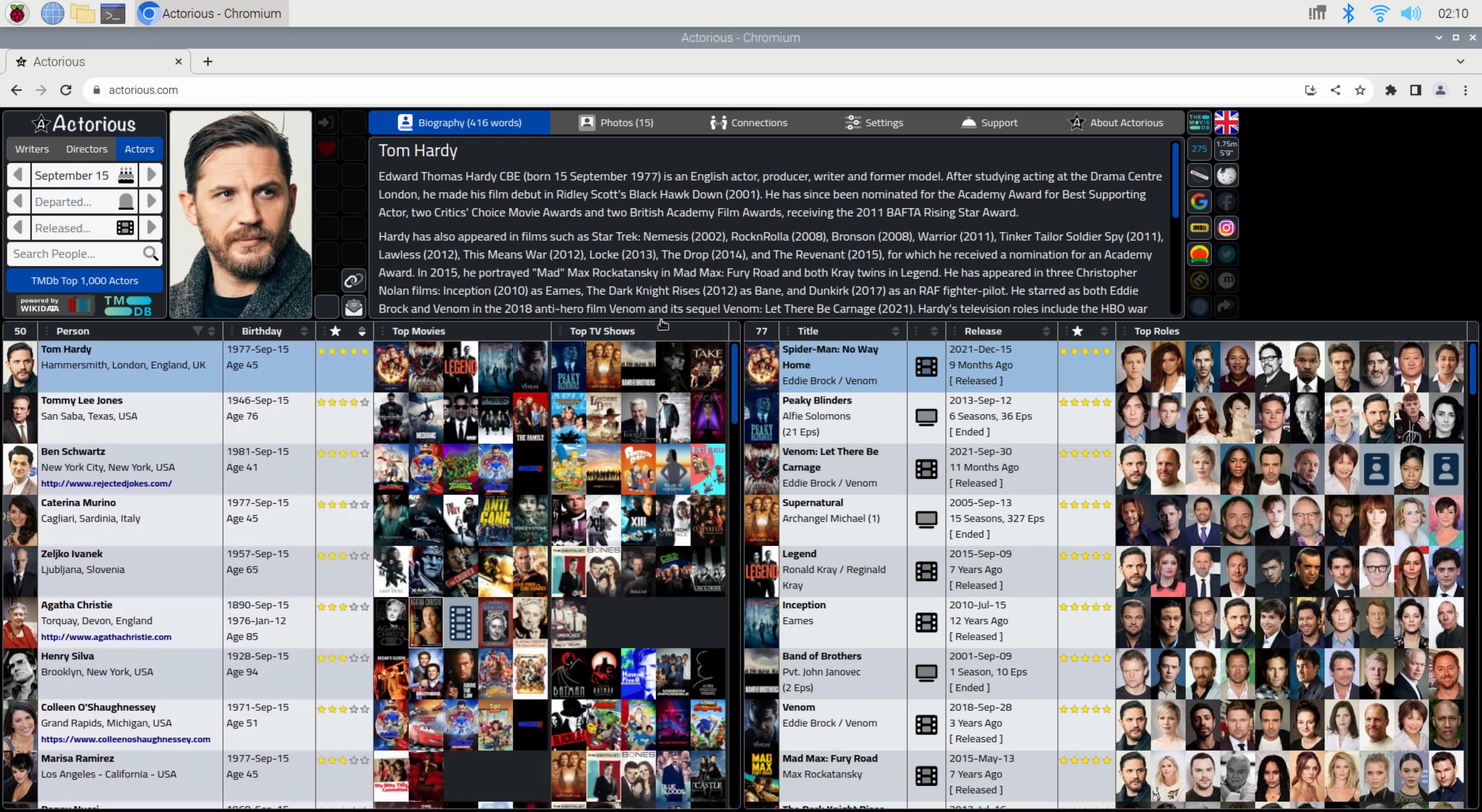The width and height of the screenshot is (1482, 812).
Task: Open About Actorious tab
Action: [1116, 122]
